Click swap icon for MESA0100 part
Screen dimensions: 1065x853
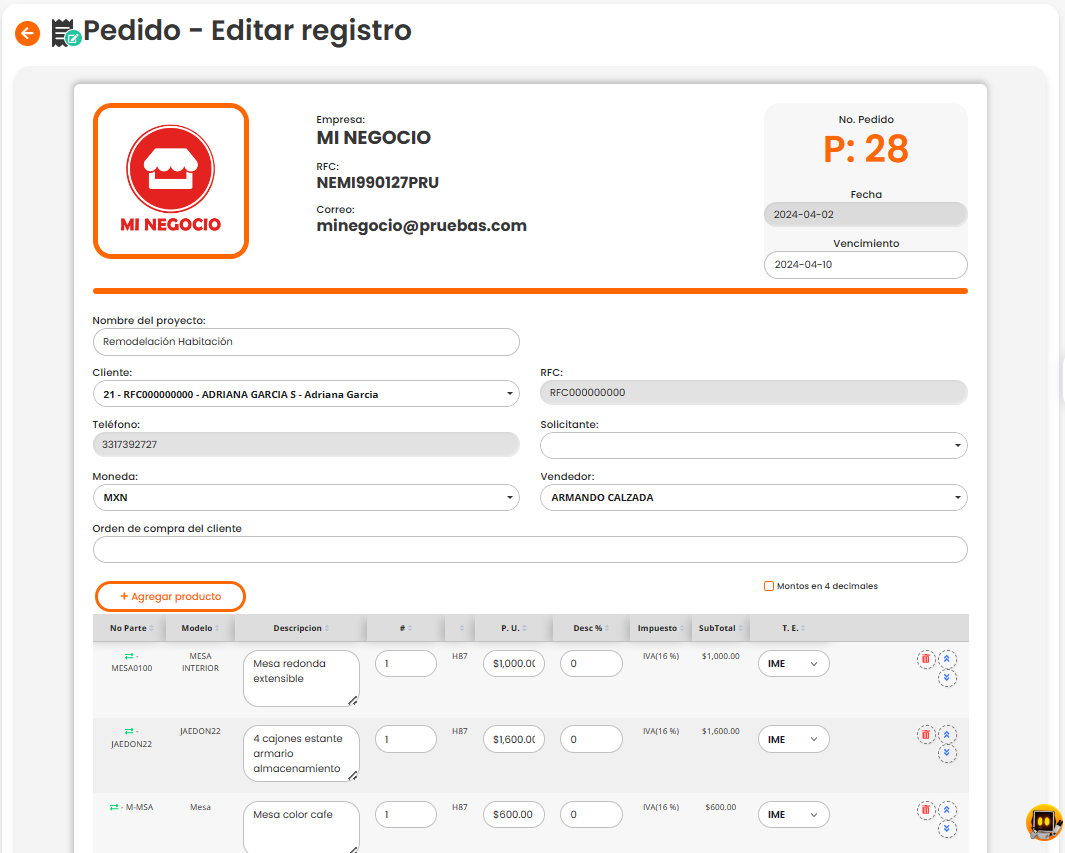coord(128,656)
